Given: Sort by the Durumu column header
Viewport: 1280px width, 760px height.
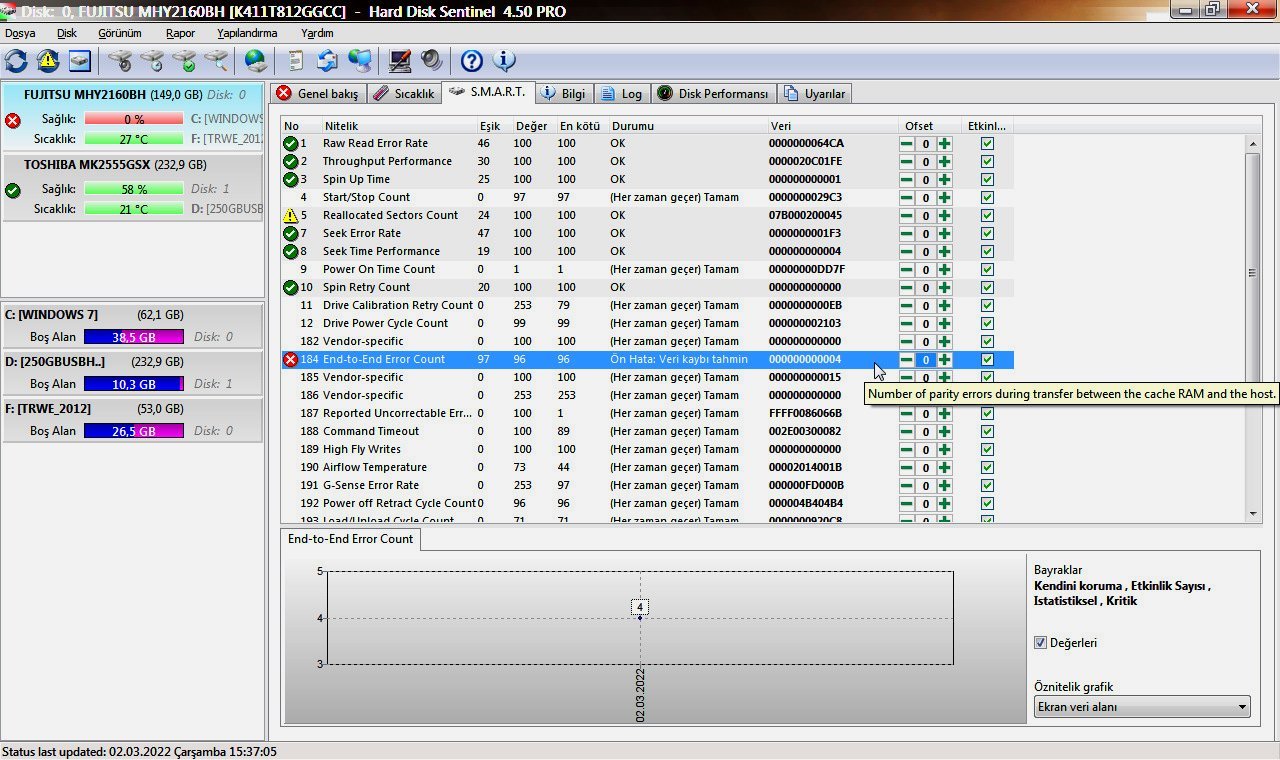Looking at the screenshot, I should click(687, 126).
